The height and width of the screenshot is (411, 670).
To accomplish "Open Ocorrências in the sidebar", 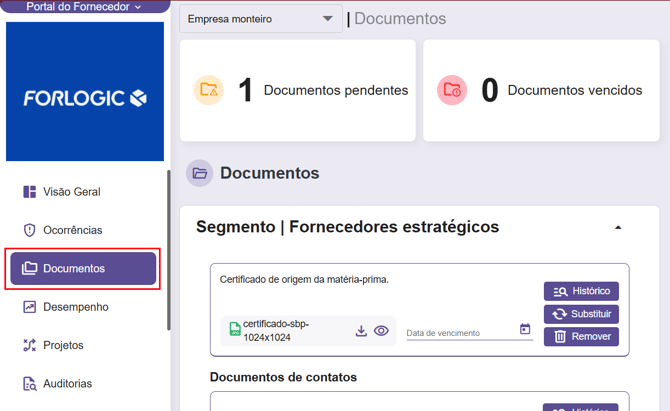I will click(x=72, y=230).
